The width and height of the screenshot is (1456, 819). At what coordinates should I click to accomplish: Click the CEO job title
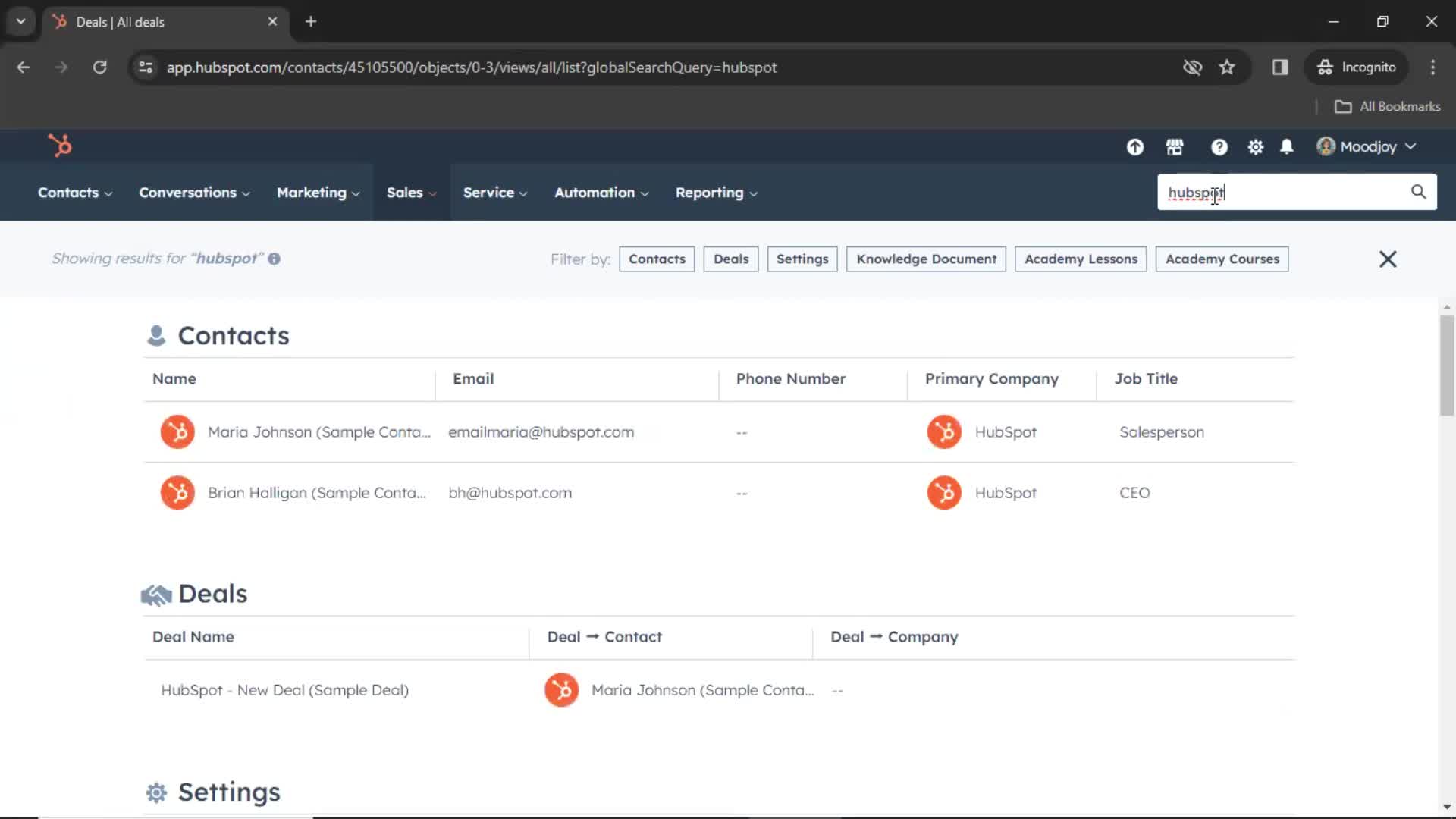tap(1134, 493)
